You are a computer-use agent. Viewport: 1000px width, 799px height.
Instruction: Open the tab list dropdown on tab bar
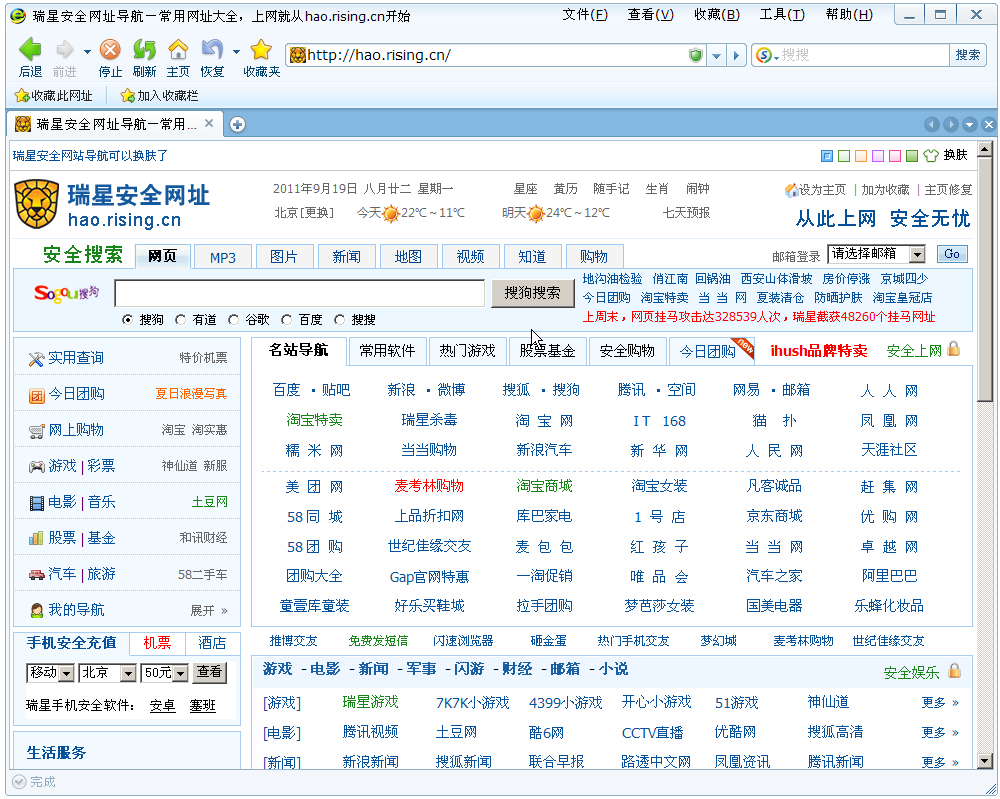click(969, 124)
